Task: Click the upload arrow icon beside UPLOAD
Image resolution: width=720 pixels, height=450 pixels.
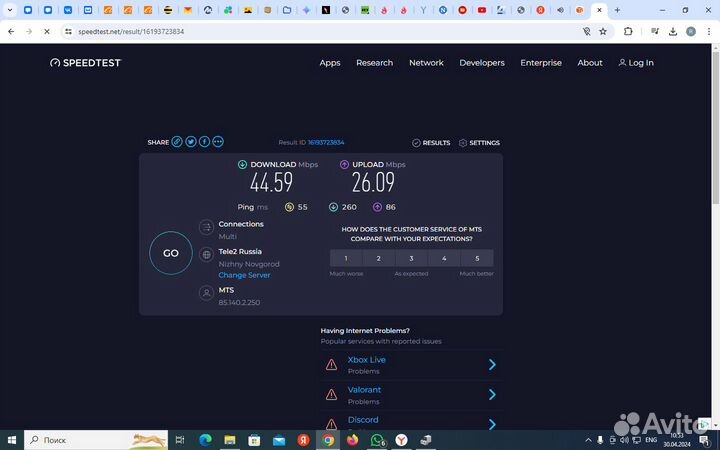Action: click(344, 164)
